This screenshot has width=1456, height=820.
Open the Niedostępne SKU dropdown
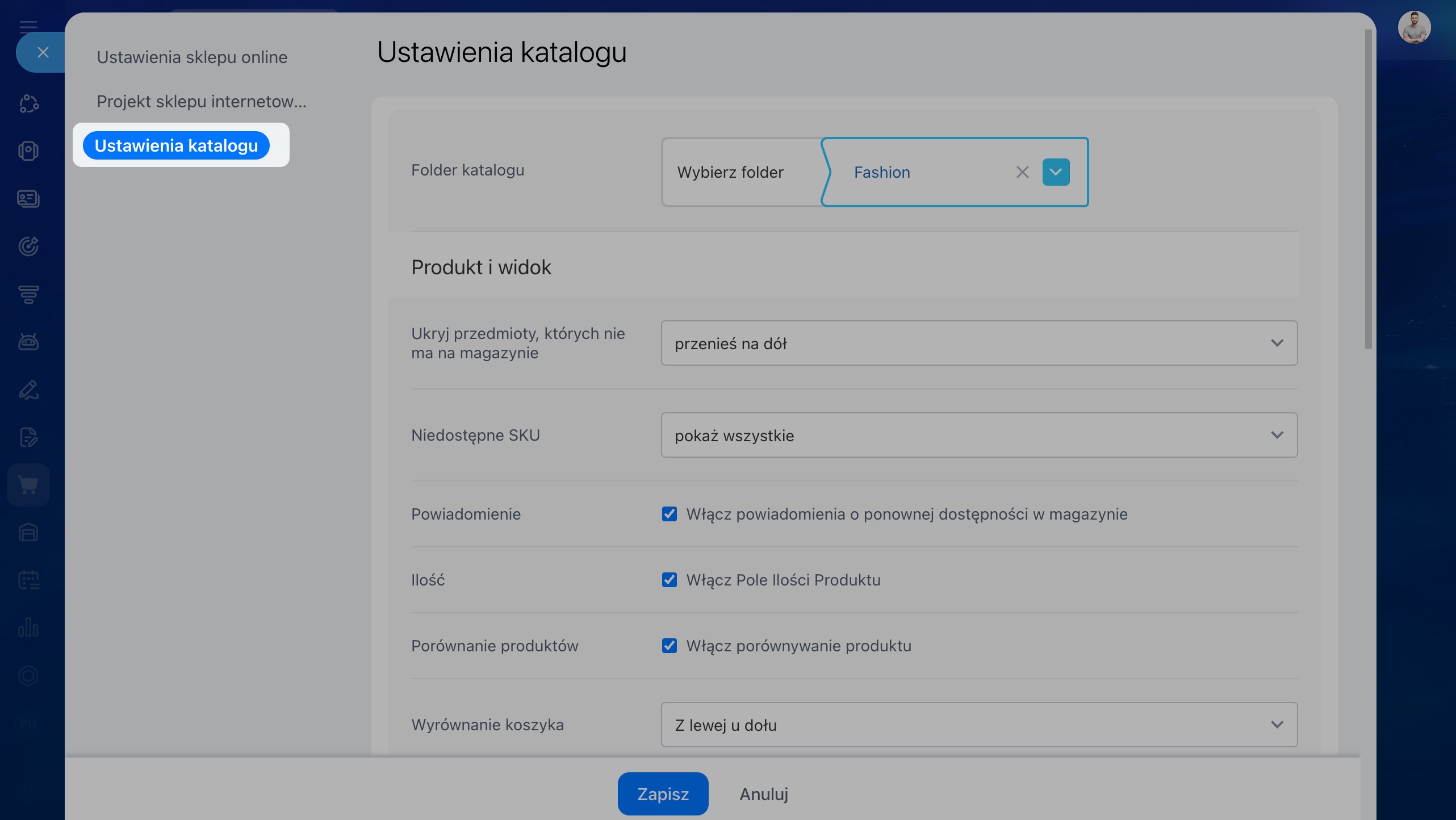pos(978,435)
